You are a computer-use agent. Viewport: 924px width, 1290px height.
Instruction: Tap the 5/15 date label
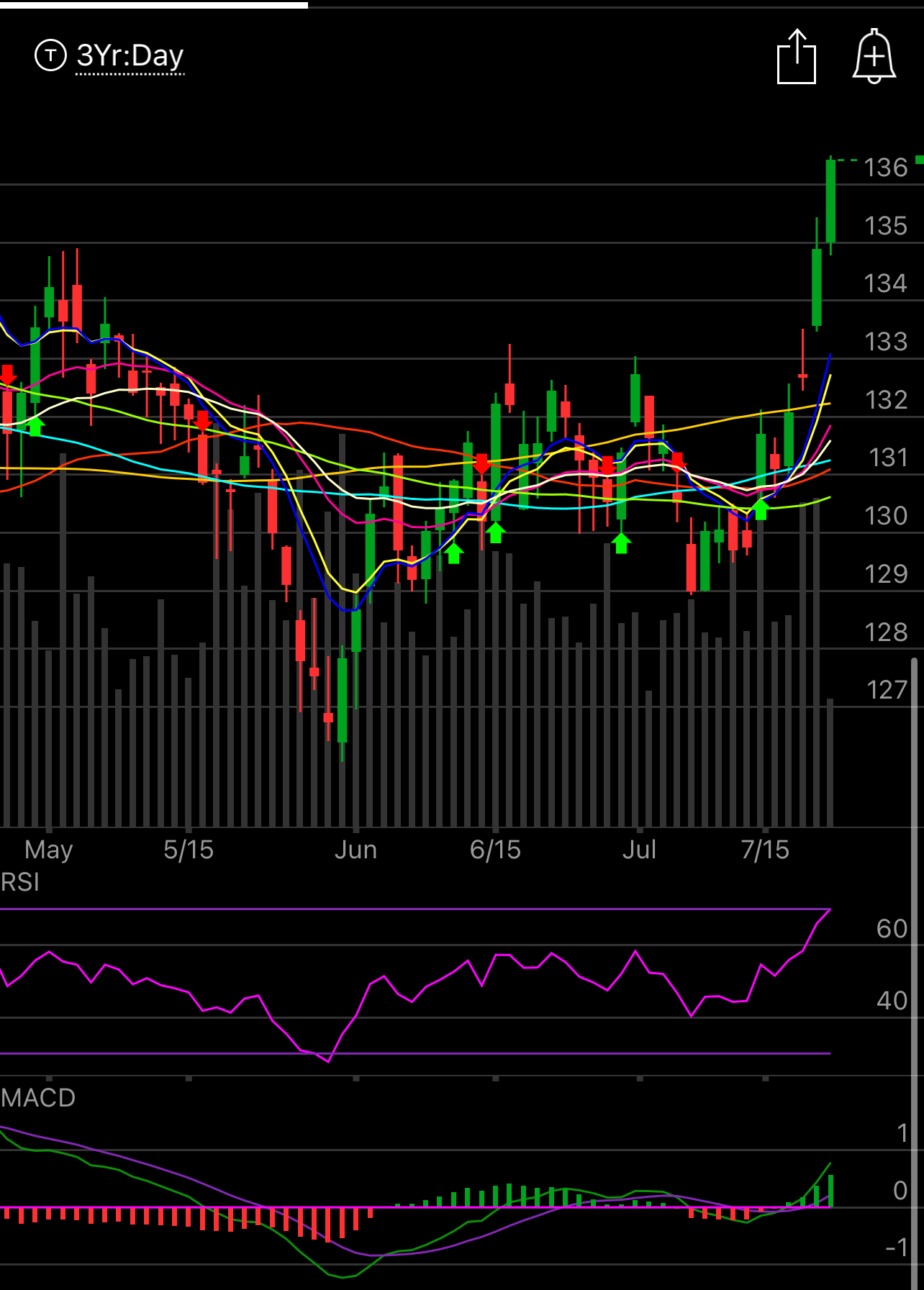click(x=189, y=850)
